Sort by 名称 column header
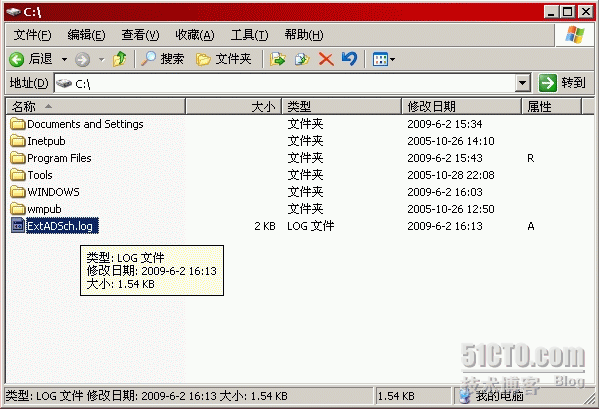This screenshot has width=599, height=409. coord(96,107)
